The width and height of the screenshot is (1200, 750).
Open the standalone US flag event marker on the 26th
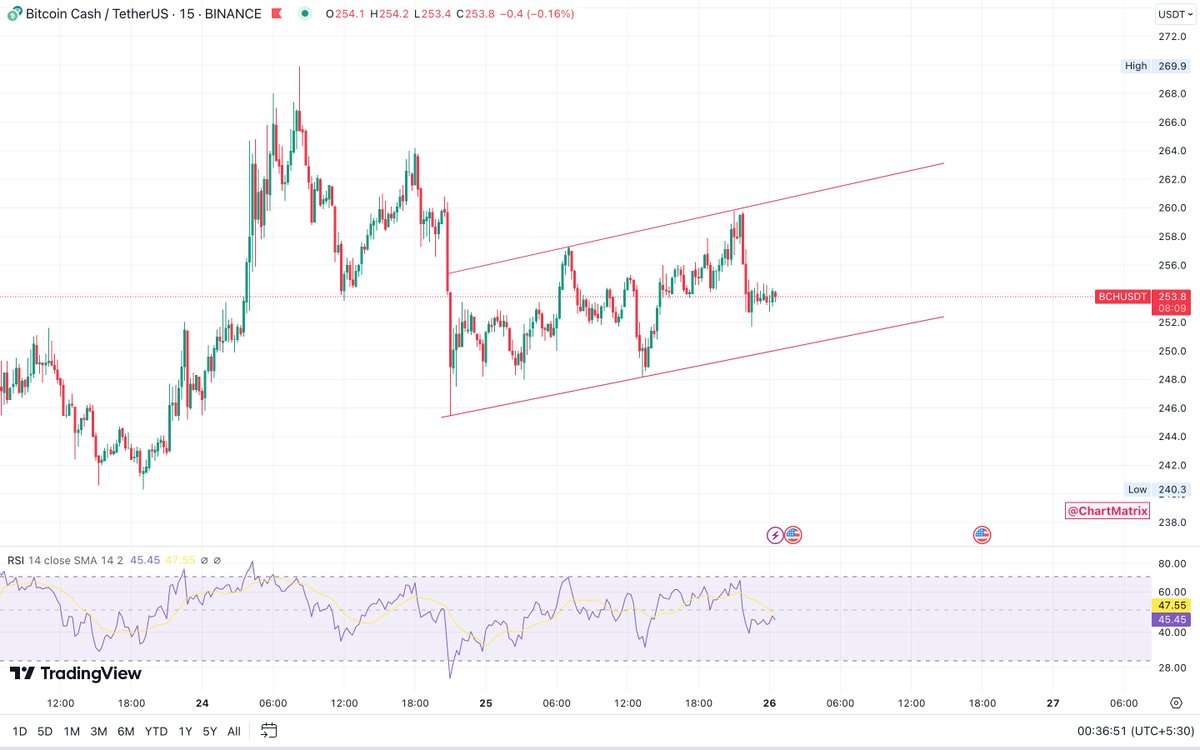click(x=982, y=535)
